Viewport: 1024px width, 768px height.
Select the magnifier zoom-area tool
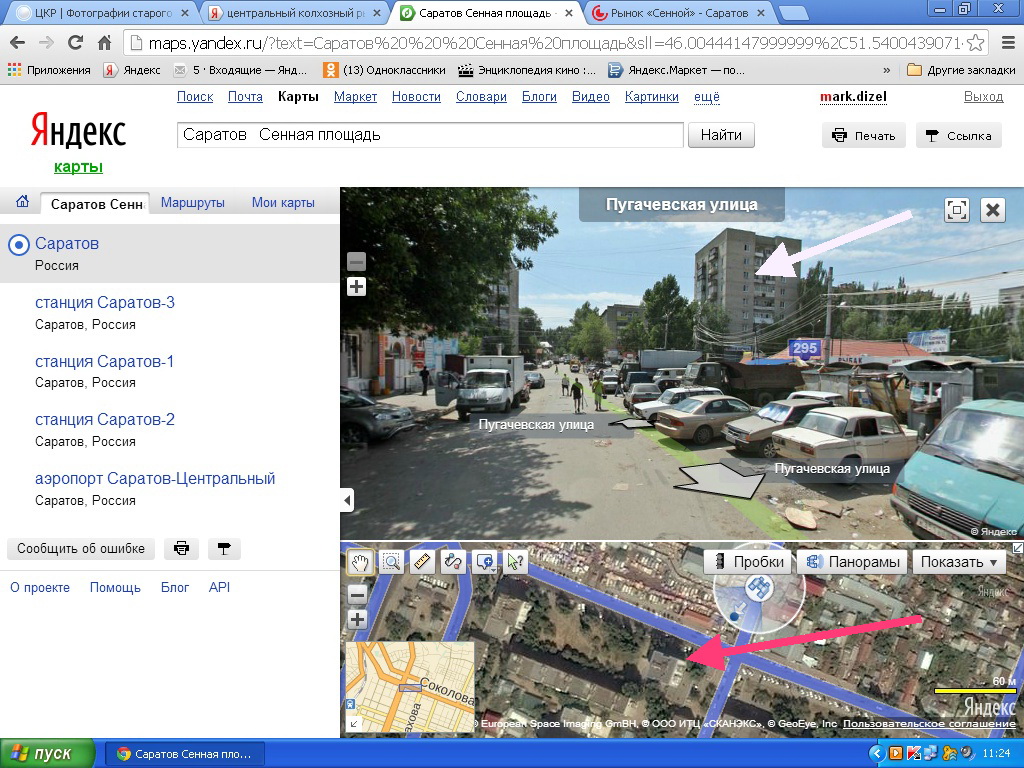(x=391, y=562)
